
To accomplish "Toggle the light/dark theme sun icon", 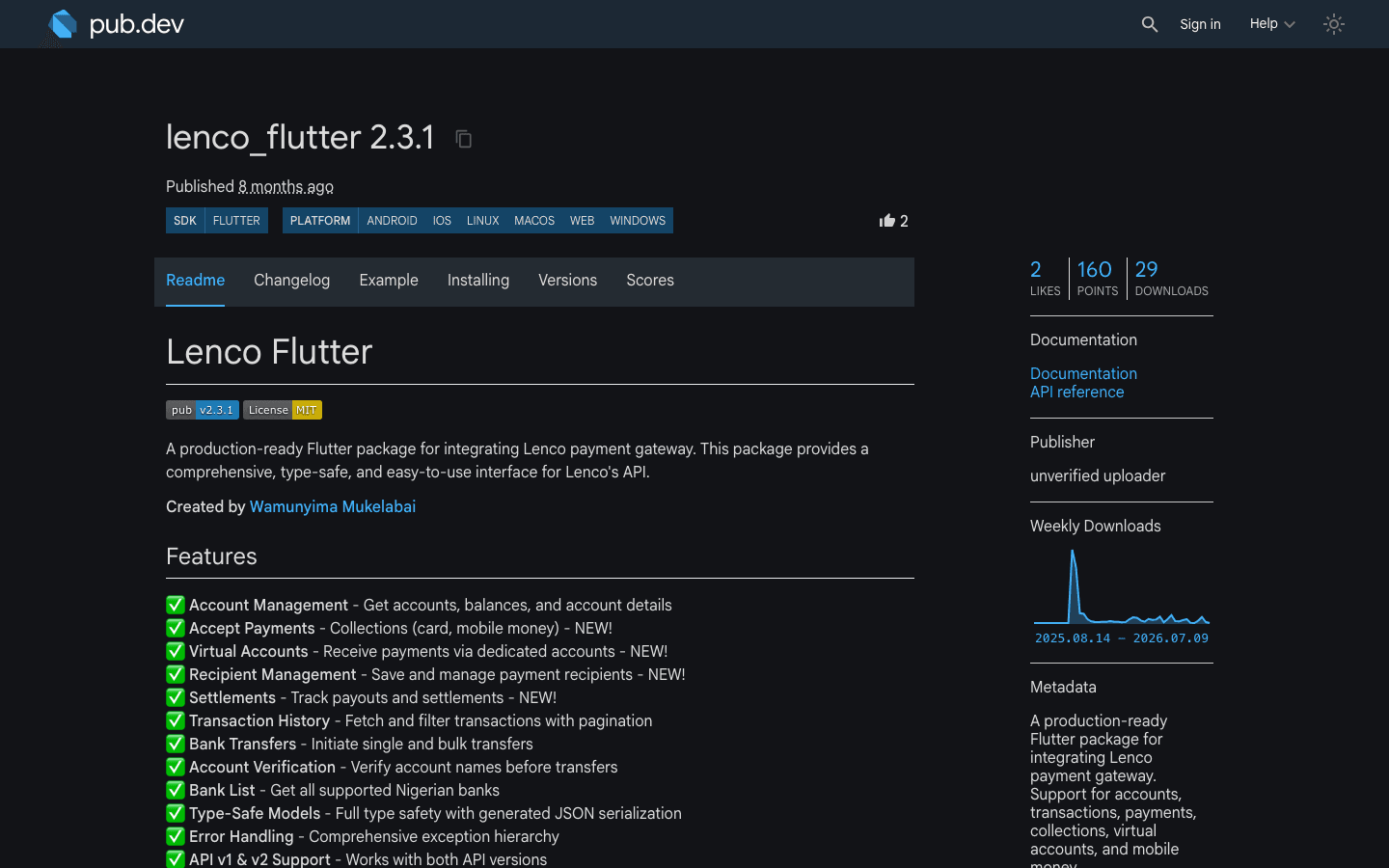I will tap(1334, 24).
